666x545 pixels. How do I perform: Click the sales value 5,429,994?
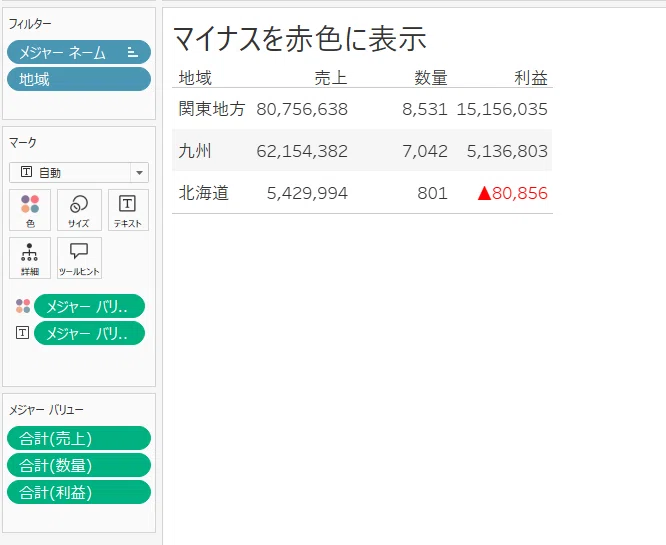click(x=307, y=193)
